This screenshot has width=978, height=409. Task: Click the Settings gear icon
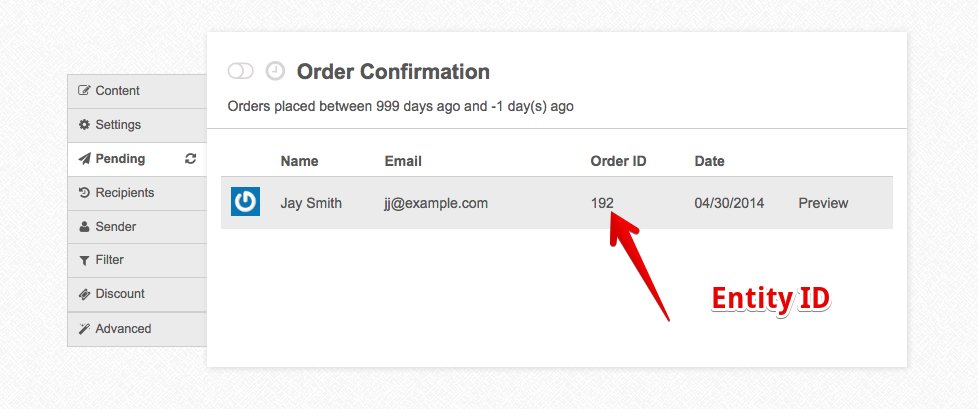(x=85, y=125)
